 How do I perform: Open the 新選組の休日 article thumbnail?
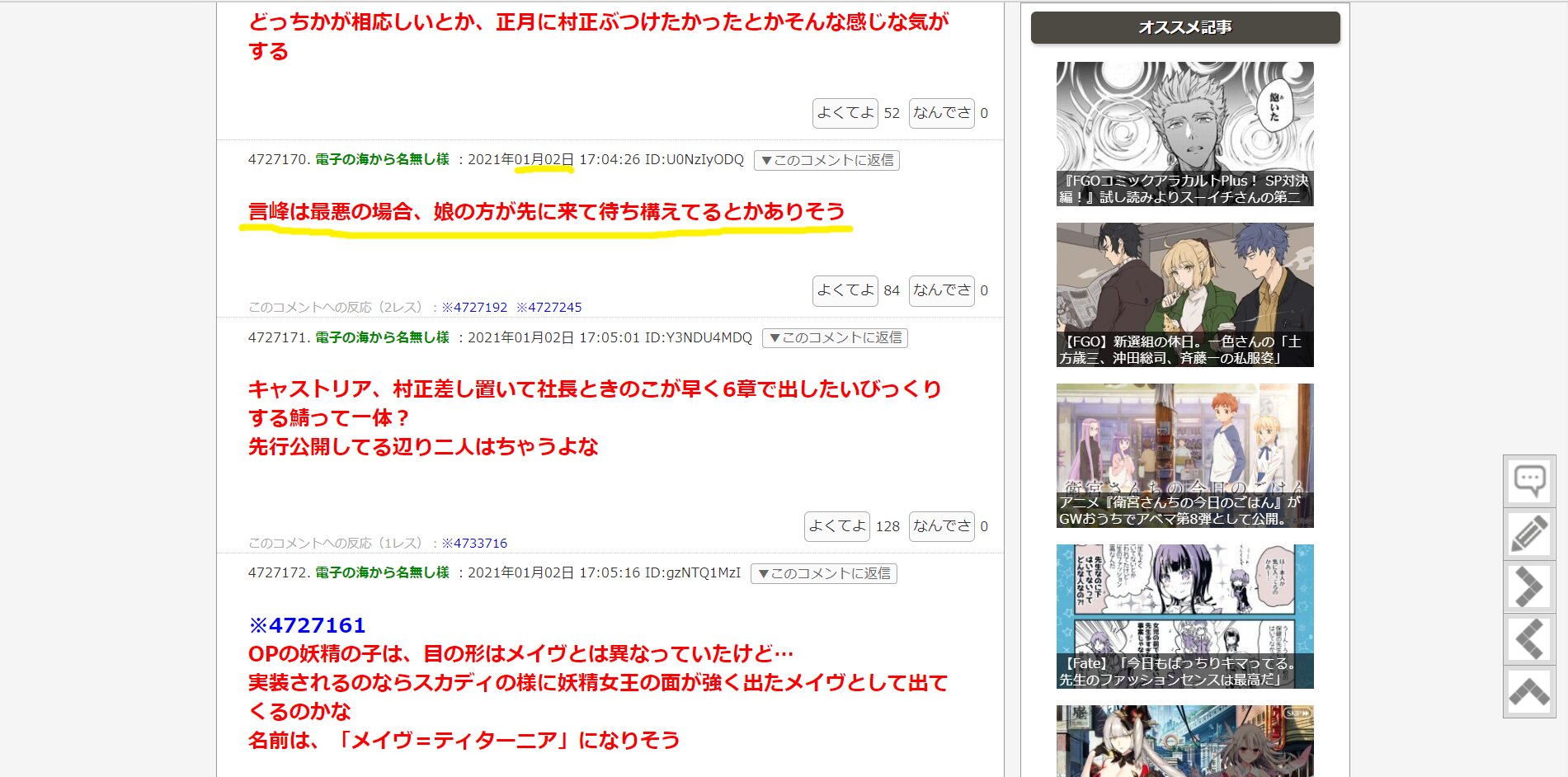coord(1184,294)
